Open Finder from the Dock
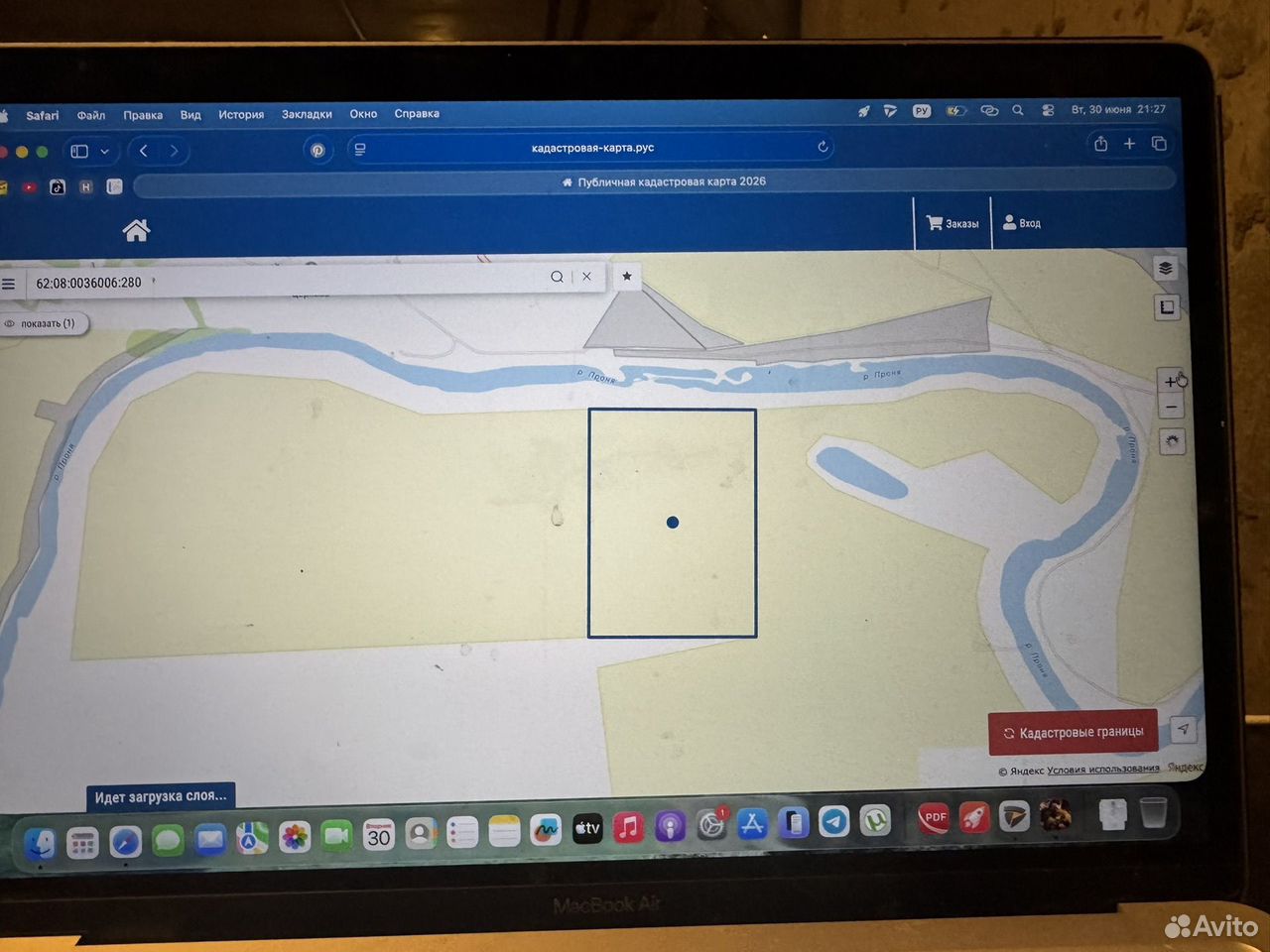 (x=41, y=844)
